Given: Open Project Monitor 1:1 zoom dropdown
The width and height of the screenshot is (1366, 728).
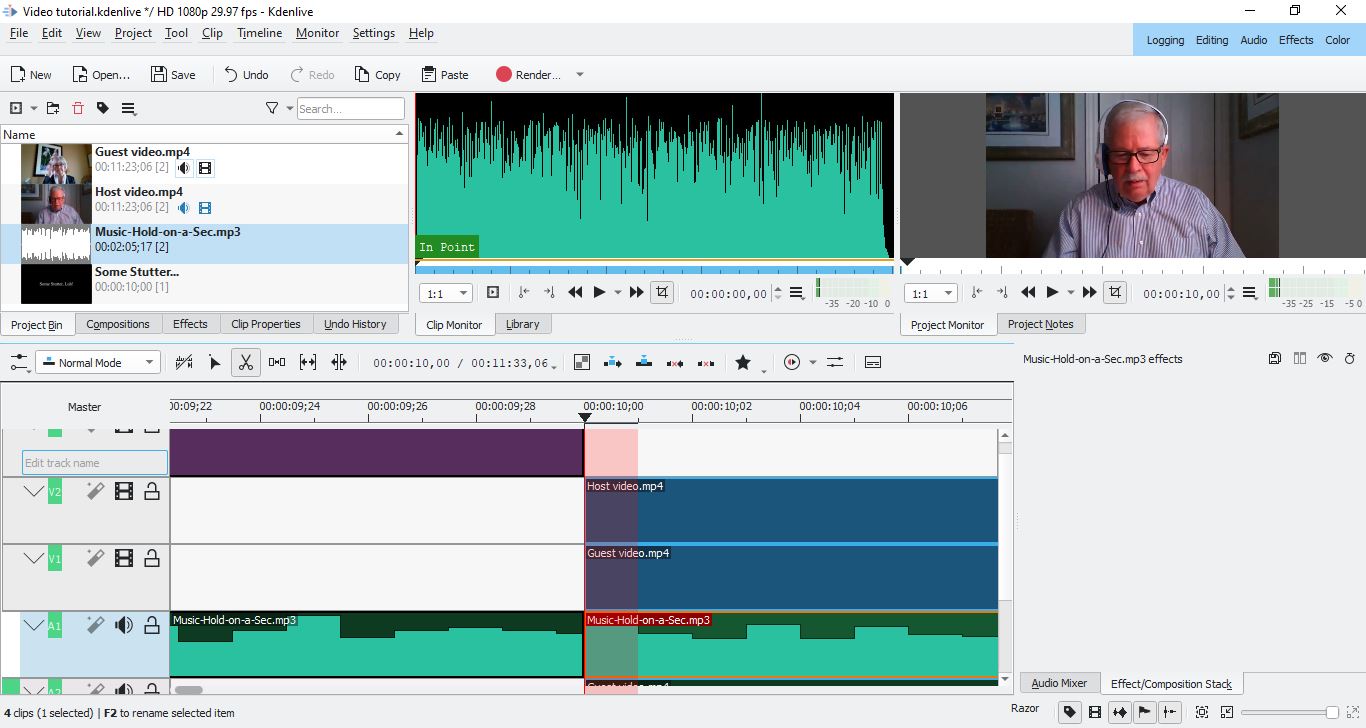Looking at the screenshot, I should tap(930, 293).
